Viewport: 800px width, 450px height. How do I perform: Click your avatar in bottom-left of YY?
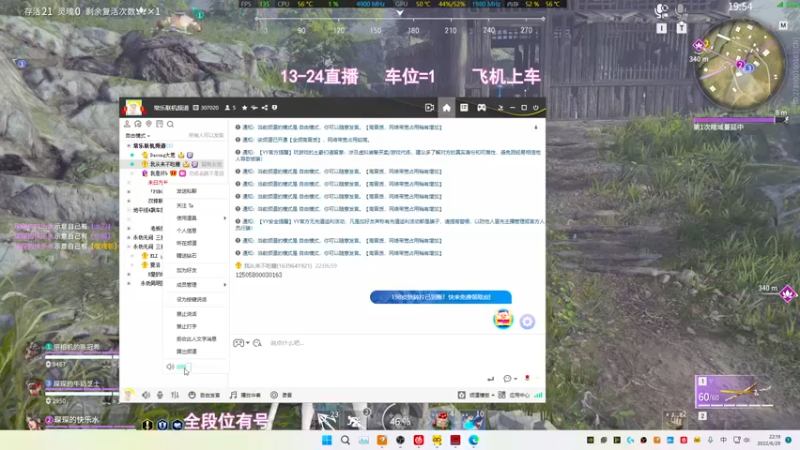(129, 394)
